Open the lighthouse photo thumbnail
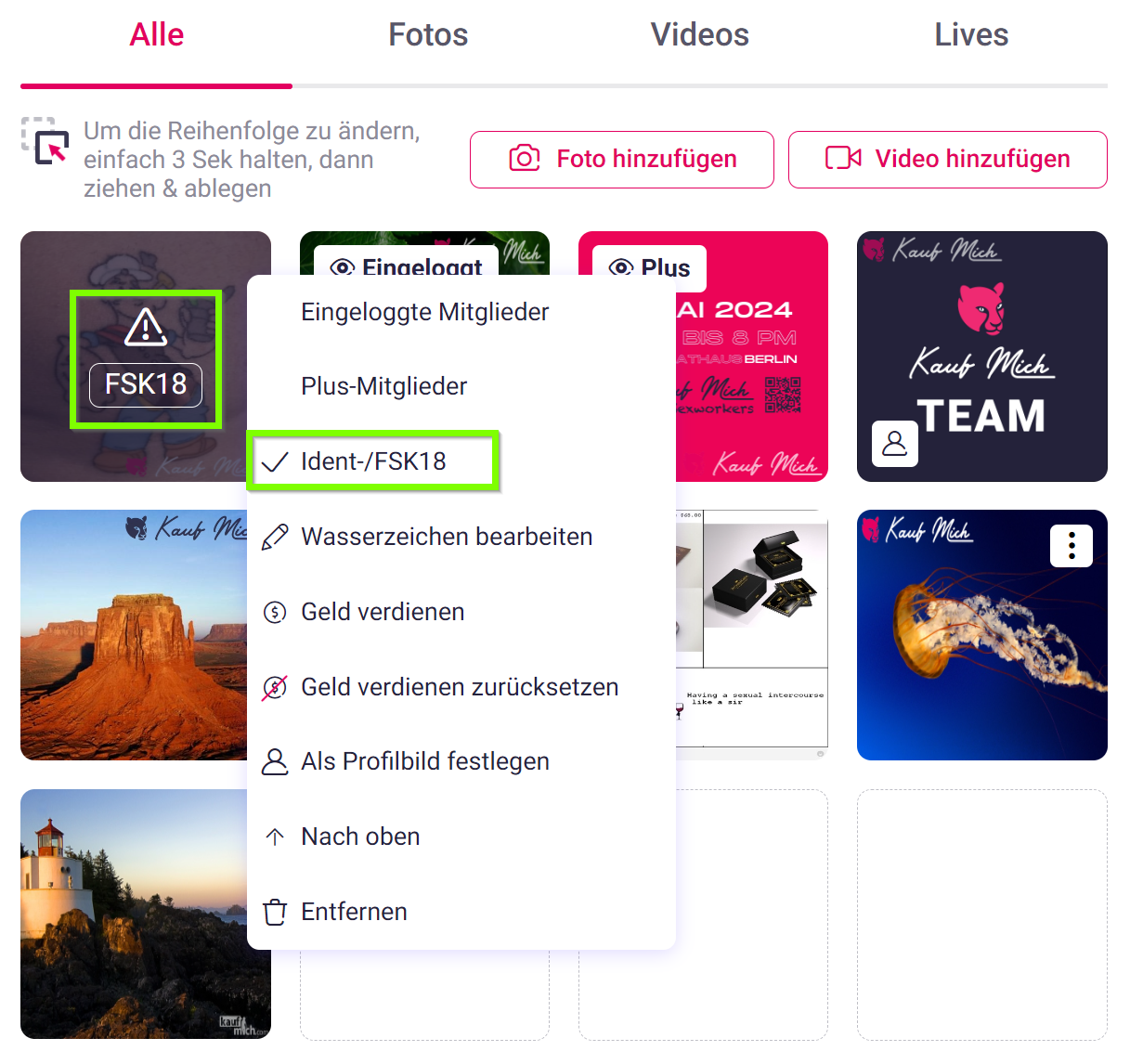The width and height of the screenshot is (1130, 1064). pos(134,915)
